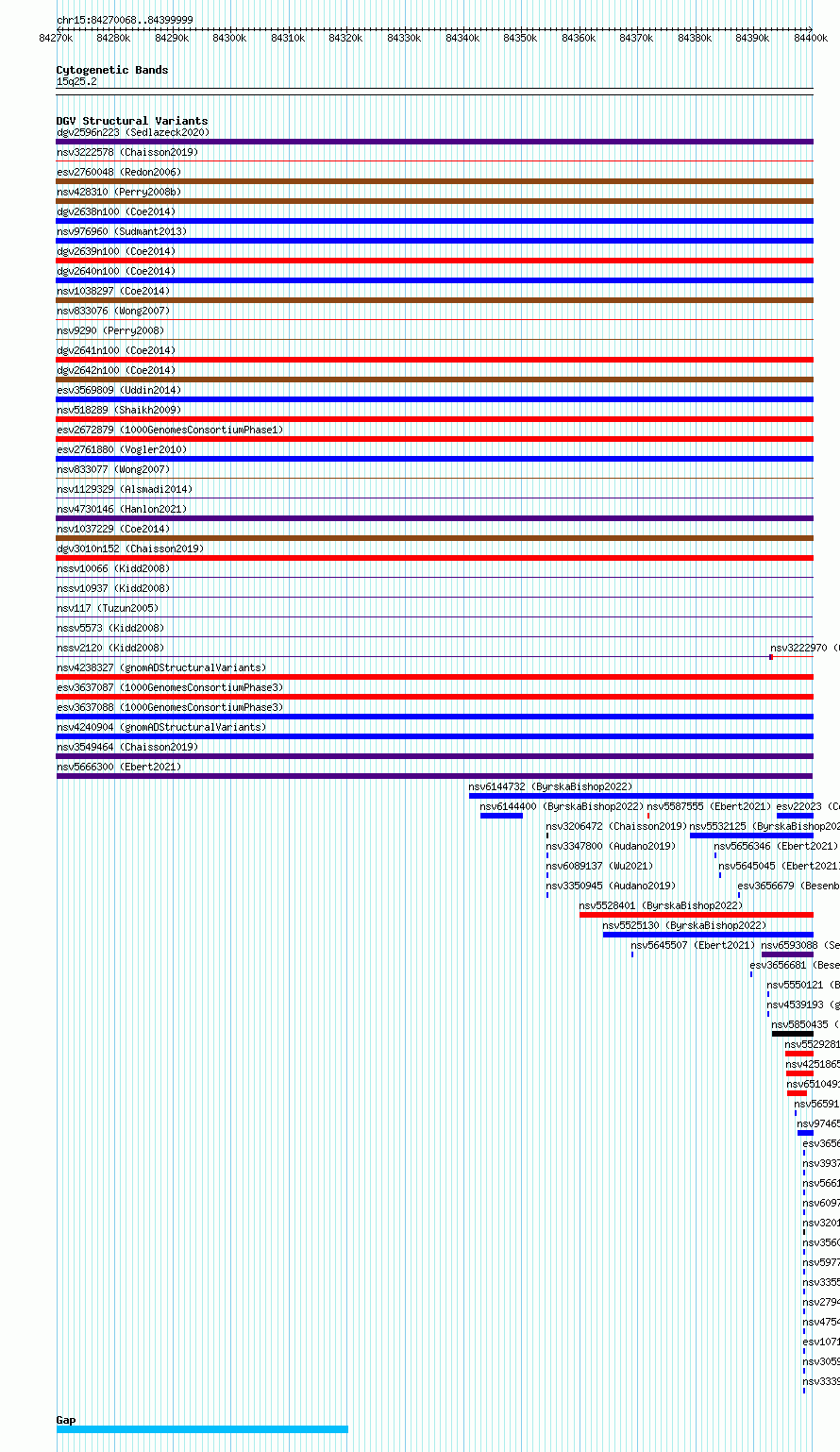Screen dimensions: 840x1452
Task: Open nsv1129329 (Alsmadi2014) entry
Action: (125, 489)
